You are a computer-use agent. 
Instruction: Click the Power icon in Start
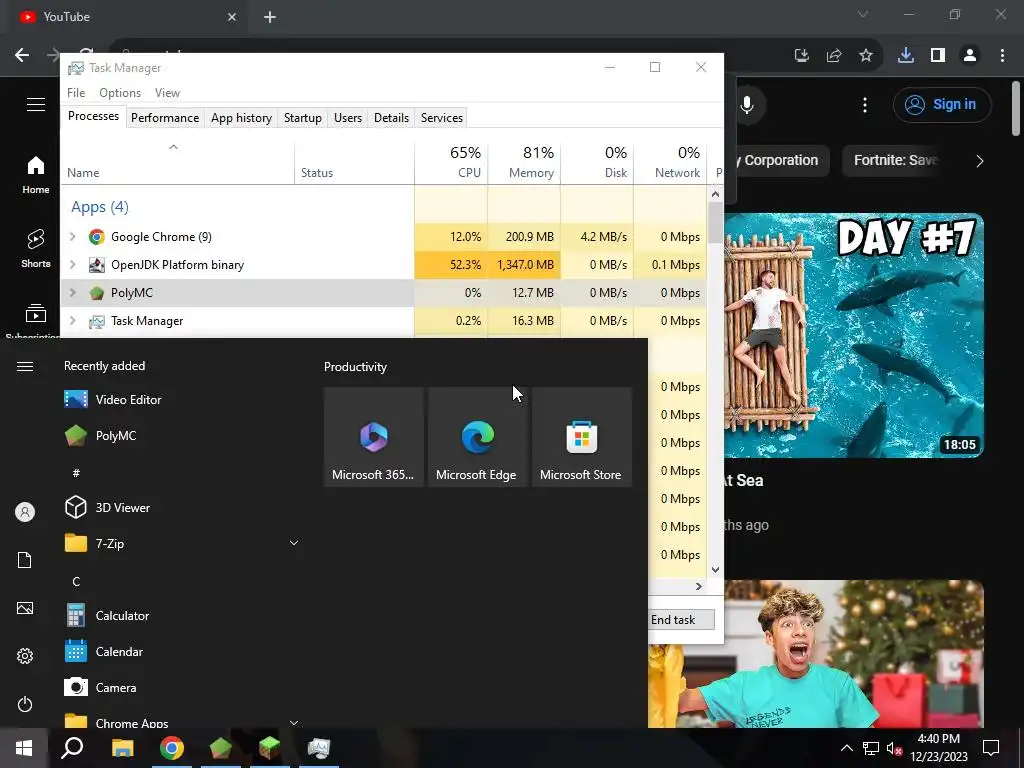[25, 704]
